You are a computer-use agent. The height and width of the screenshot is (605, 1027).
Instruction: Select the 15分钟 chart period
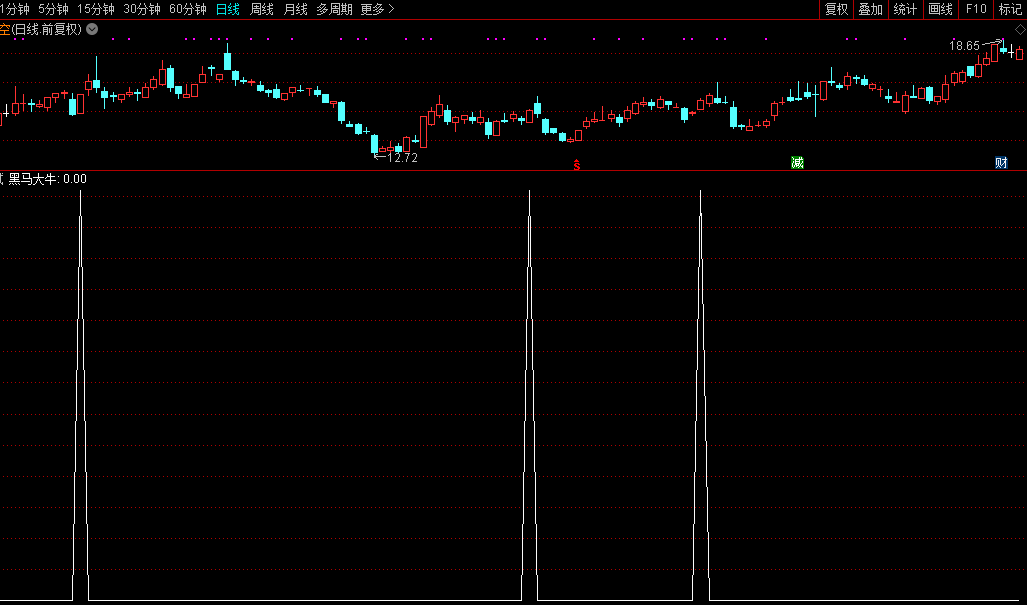coord(96,9)
